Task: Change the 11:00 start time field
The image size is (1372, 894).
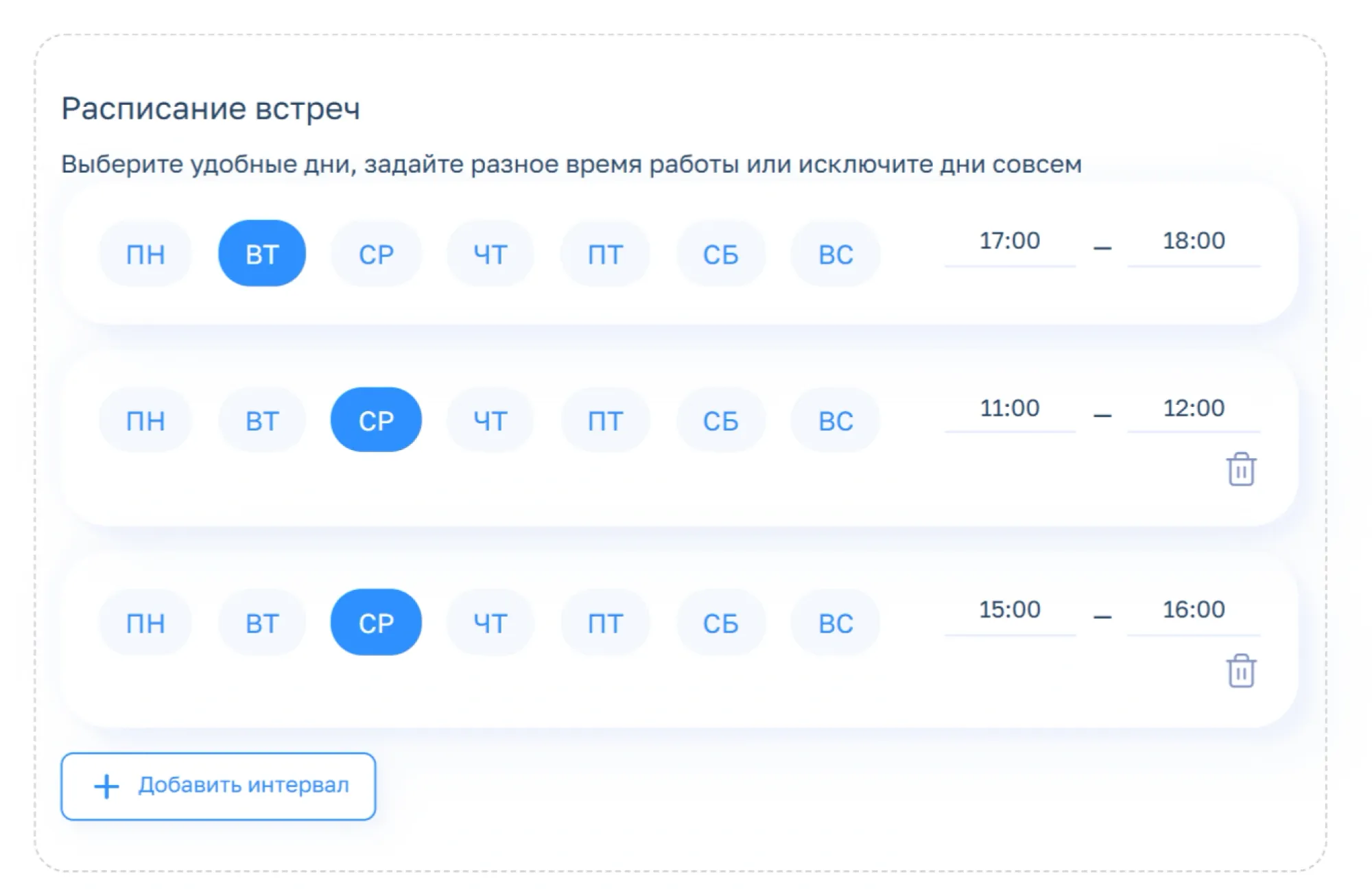Action: pyautogui.click(x=1009, y=409)
